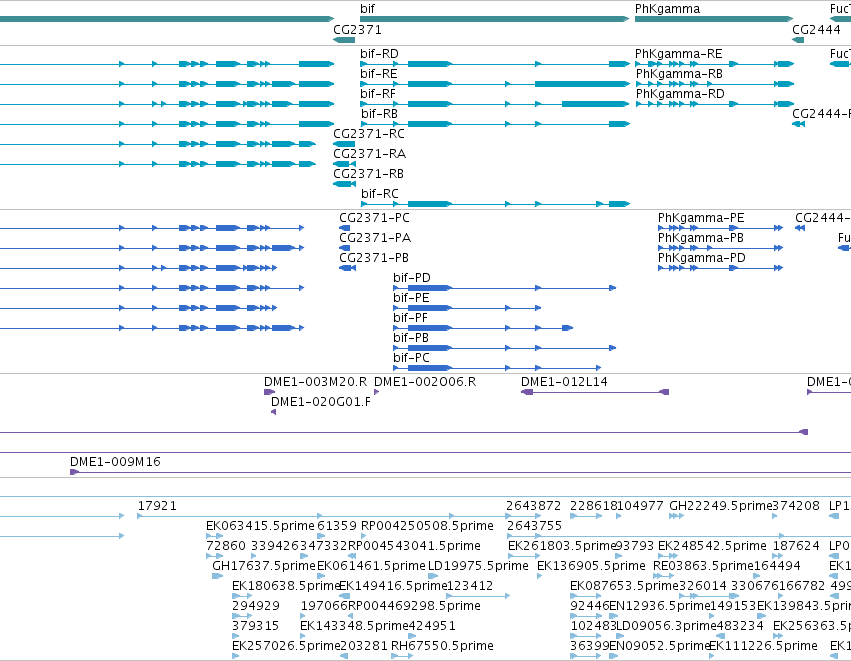Click EST label EK180638.5prime
The width and height of the screenshot is (851, 661).
pos(285,586)
